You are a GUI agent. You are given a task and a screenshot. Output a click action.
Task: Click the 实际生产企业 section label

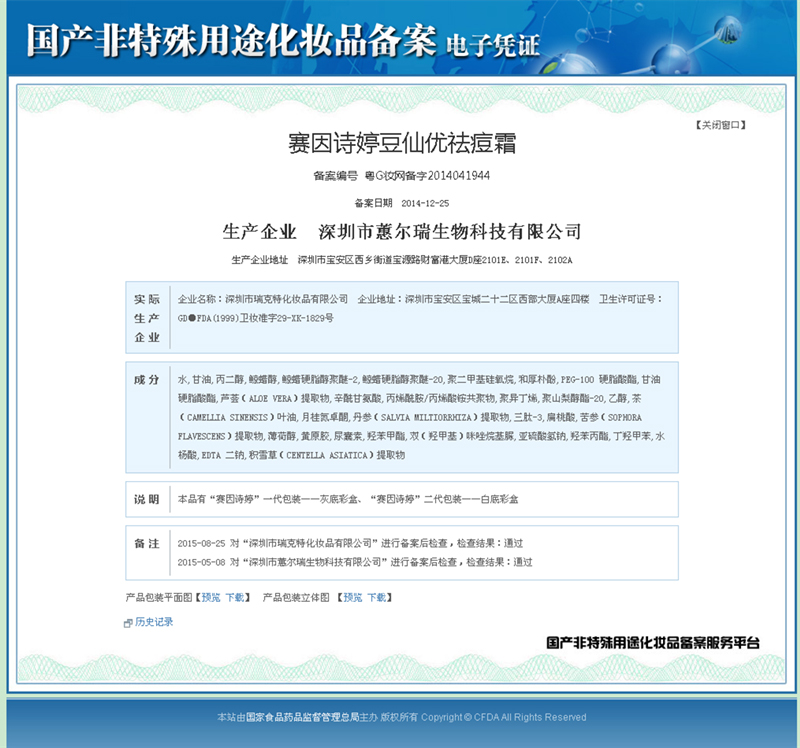(147, 318)
